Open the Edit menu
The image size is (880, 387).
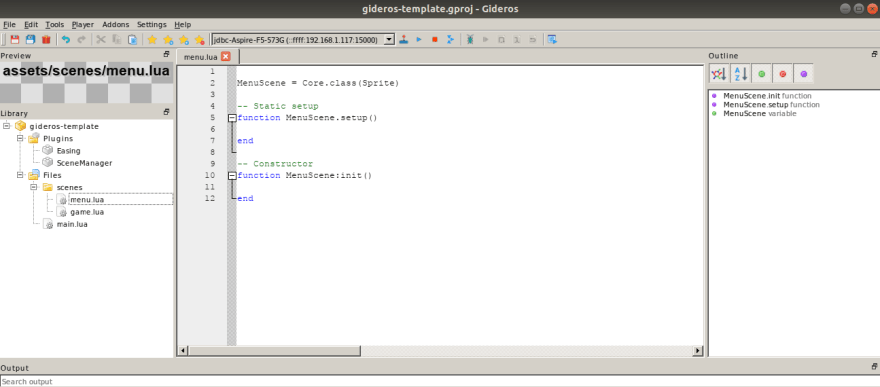point(31,25)
